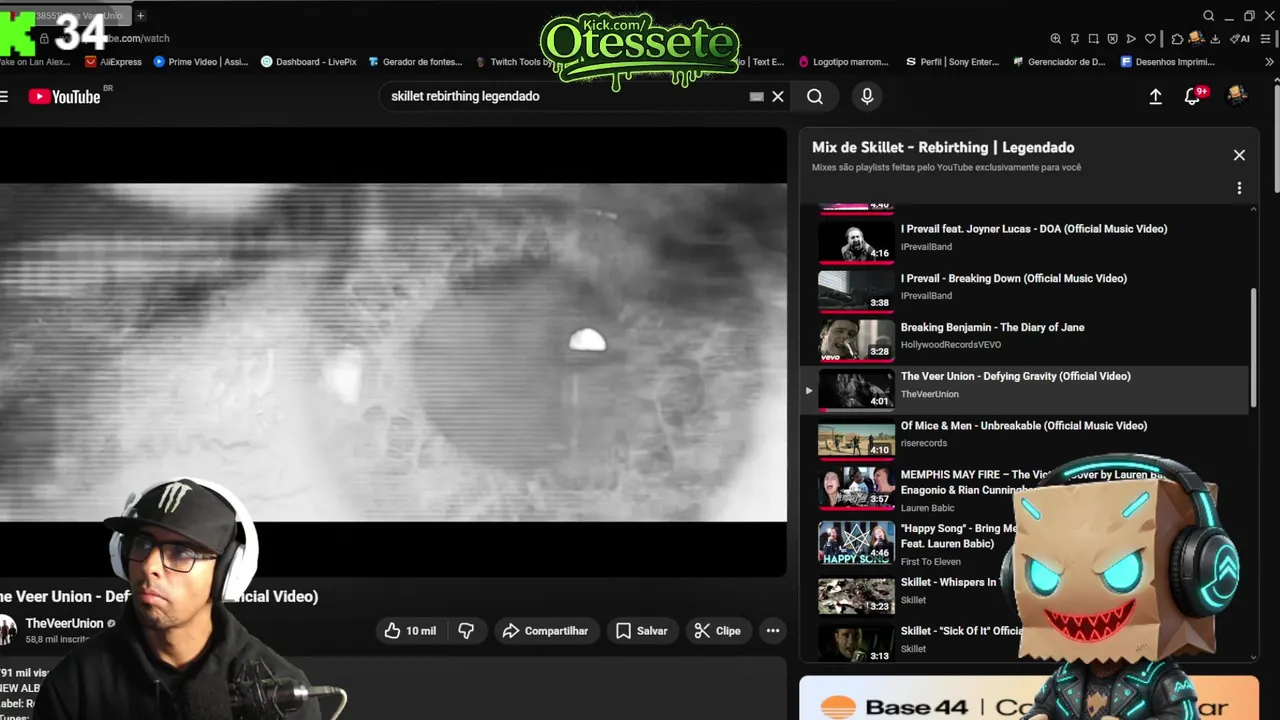Play Of Mice & Men - Unbreakable

pos(1024,425)
